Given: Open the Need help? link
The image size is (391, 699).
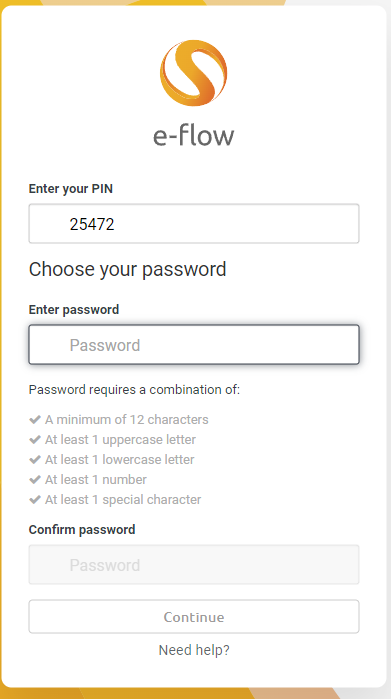Looking at the screenshot, I should pyautogui.click(x=194, y=650).
